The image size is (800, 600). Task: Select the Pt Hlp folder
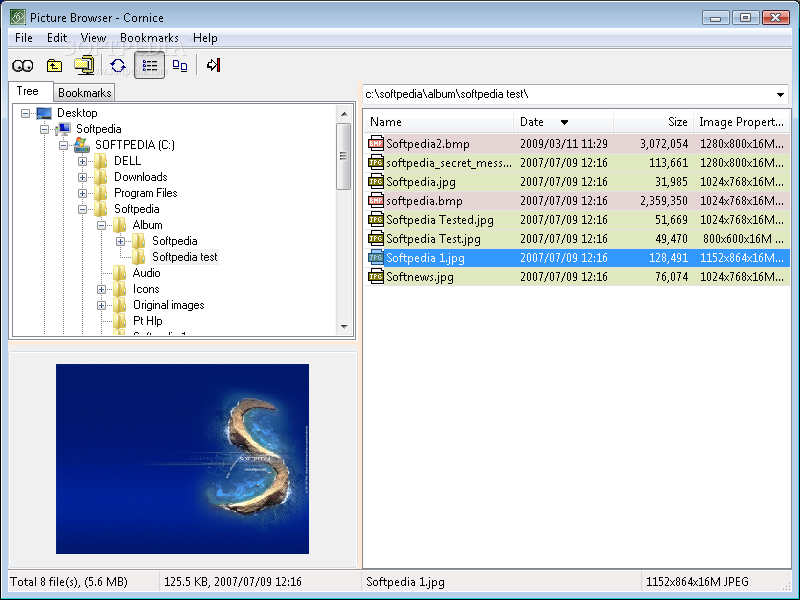click(x=147, y=321)
